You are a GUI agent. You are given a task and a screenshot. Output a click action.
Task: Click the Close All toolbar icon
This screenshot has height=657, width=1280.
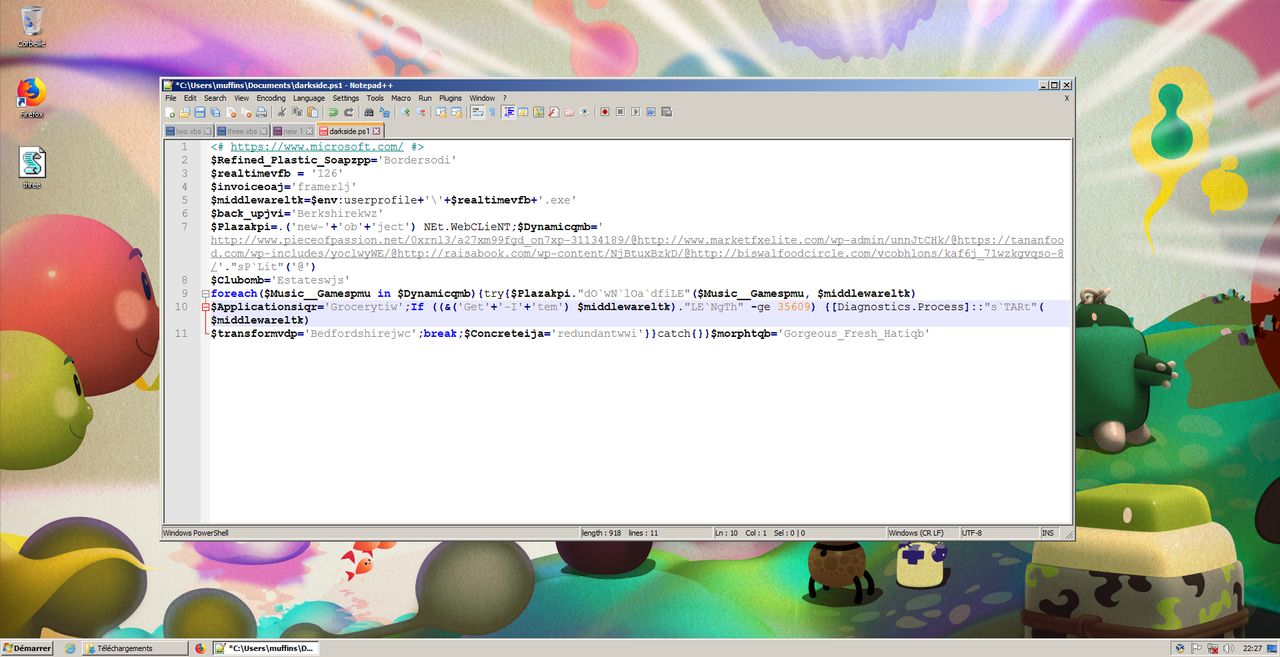[x=246, y=112]
